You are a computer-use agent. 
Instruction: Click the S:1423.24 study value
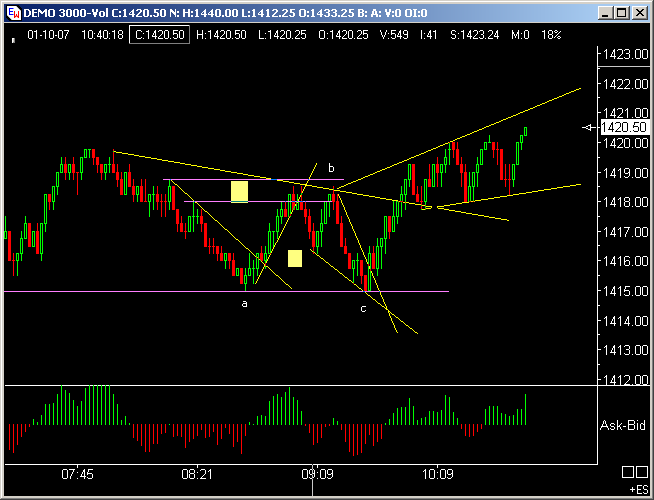(x=474, y=35)
